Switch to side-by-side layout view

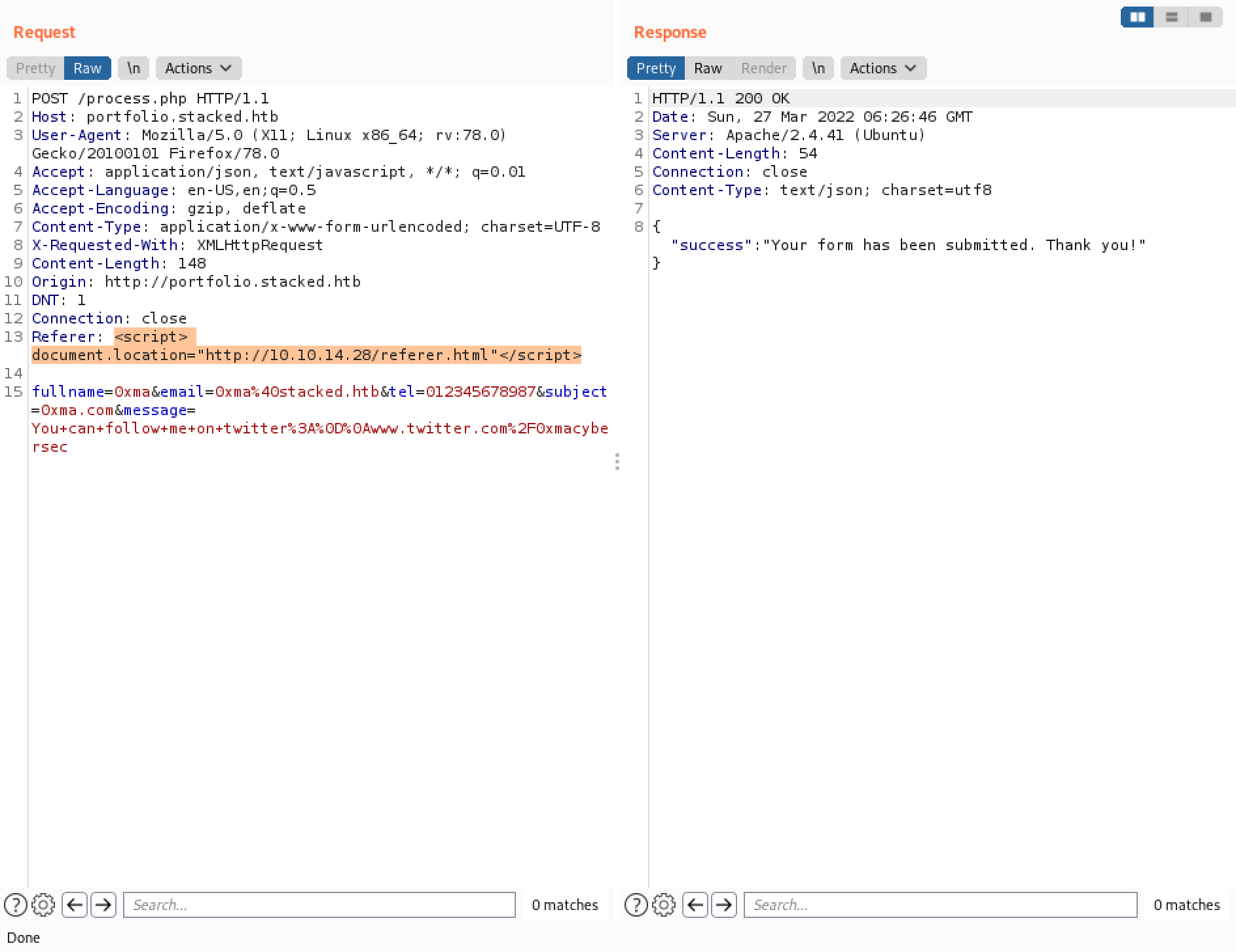click(x=1138, y=17)
